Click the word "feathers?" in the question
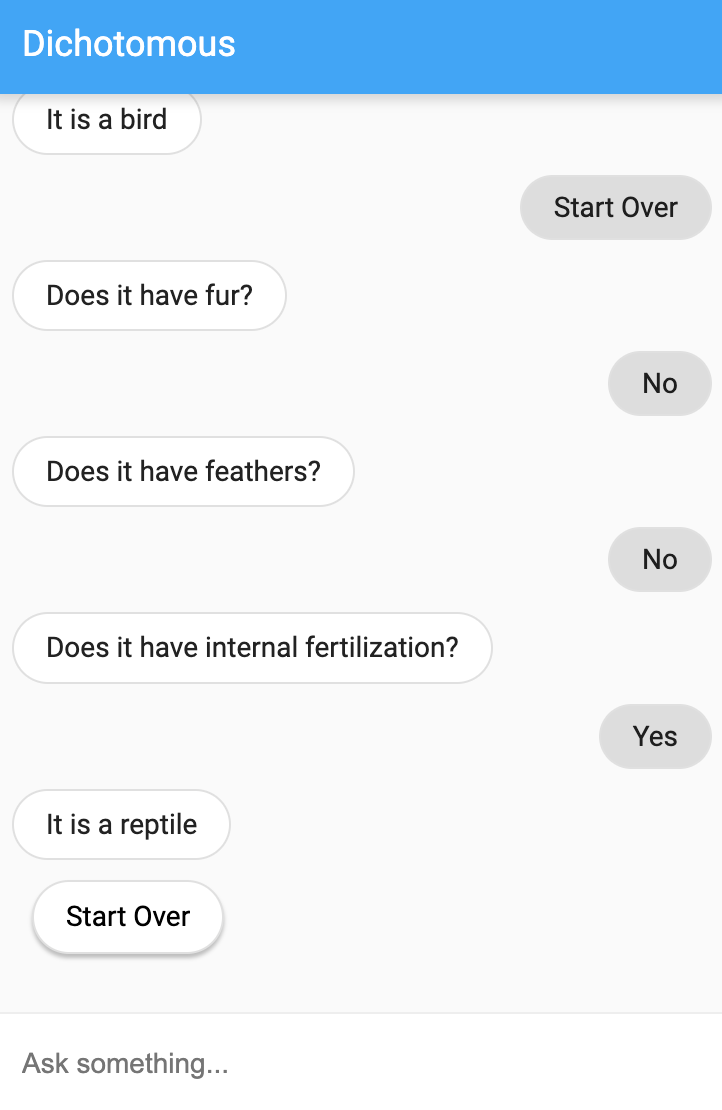The height and width of the screenshot is (1110, 722). (x=263, y=471)
